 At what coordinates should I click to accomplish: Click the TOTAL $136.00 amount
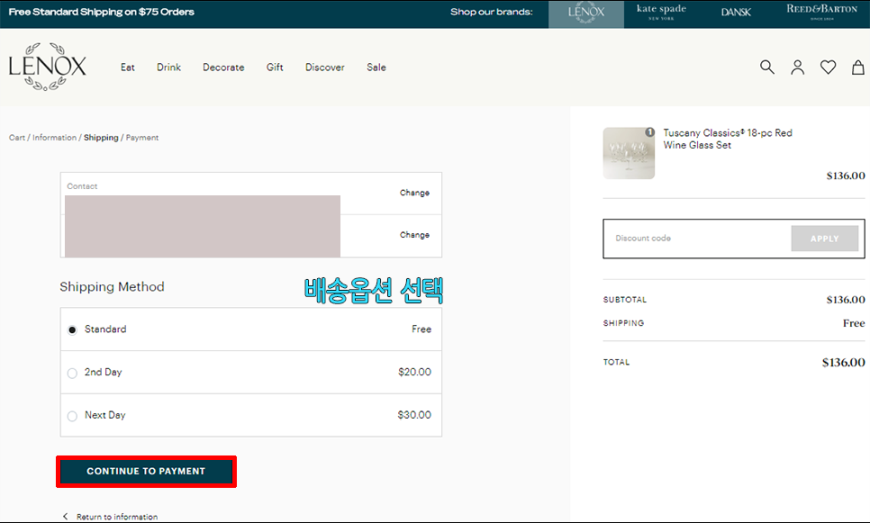point(843,363)
